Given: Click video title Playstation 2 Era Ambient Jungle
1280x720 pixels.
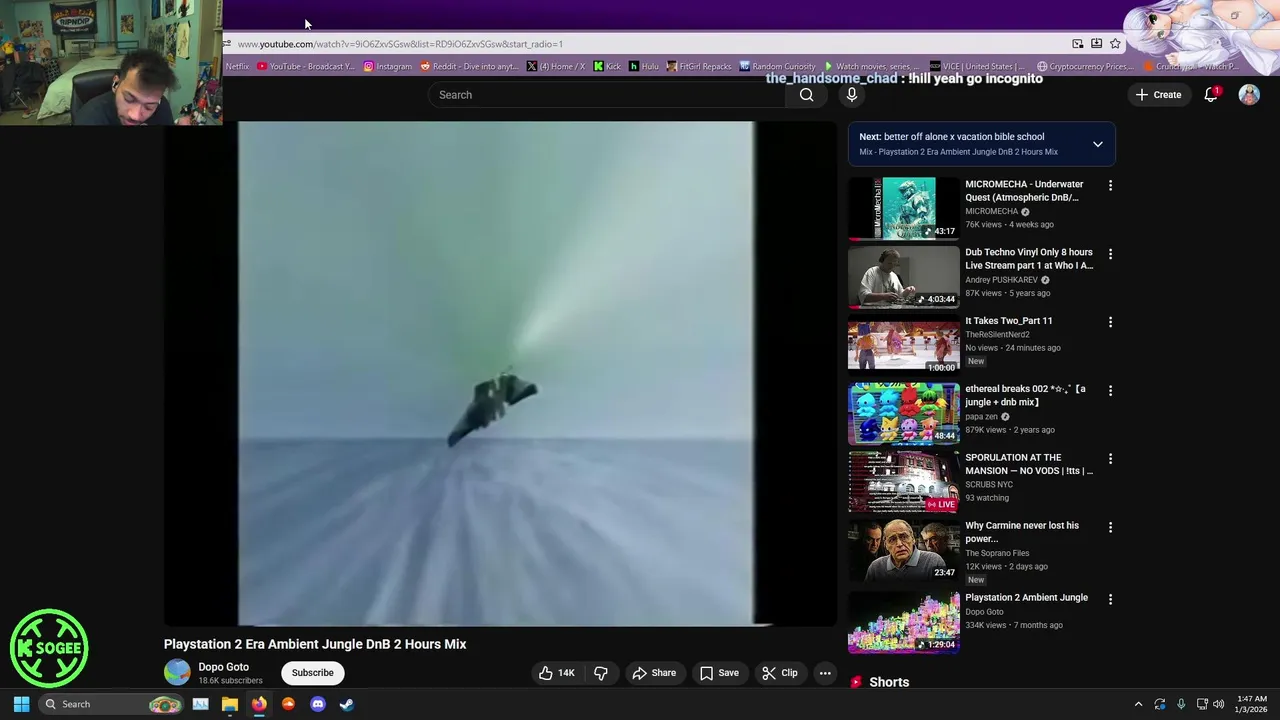Looking at the screenshot, I should tap(315, 644).
